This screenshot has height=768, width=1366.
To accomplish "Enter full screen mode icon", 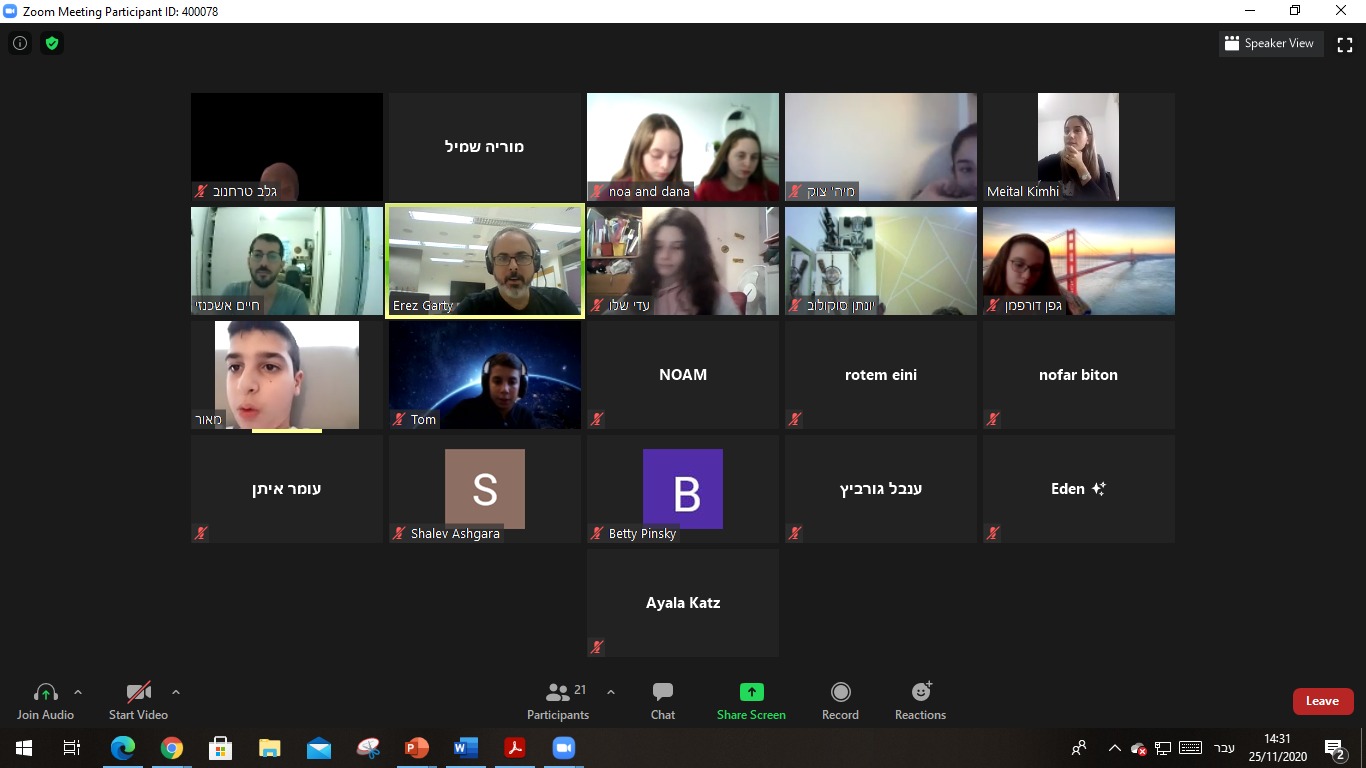I will click(x=1345, y=44).
